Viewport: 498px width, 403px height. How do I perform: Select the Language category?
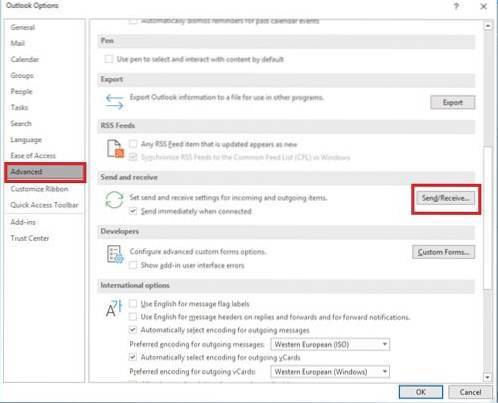pos(26,140)
